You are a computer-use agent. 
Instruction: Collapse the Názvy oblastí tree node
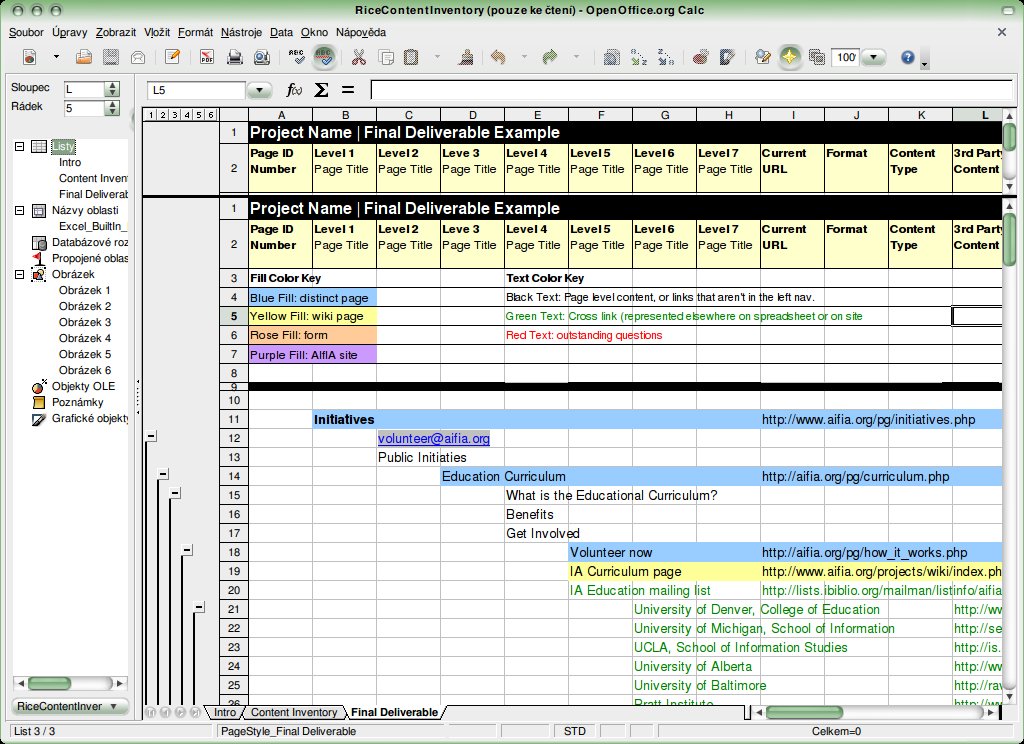tap(20, 210)
